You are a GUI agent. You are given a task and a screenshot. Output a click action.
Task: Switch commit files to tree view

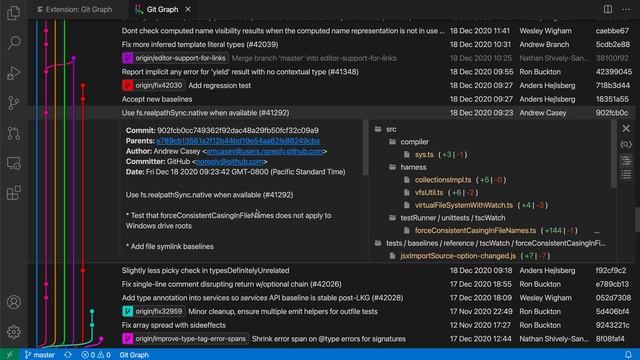pos(626,160)
